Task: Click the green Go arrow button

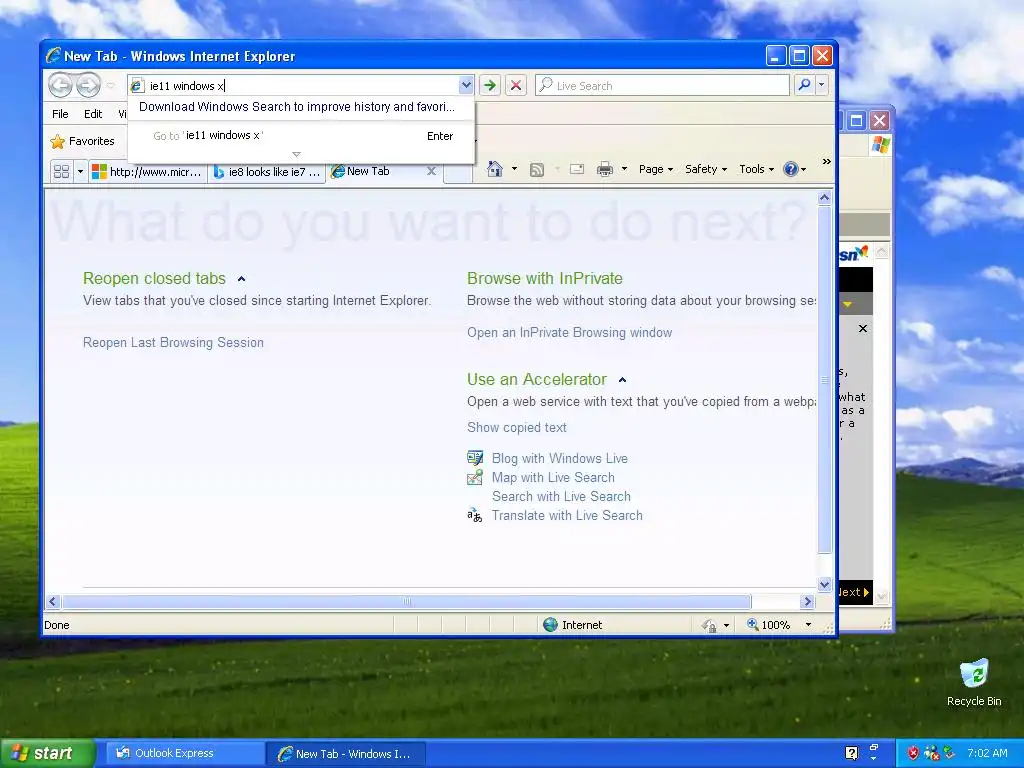Action: [490, 86]
